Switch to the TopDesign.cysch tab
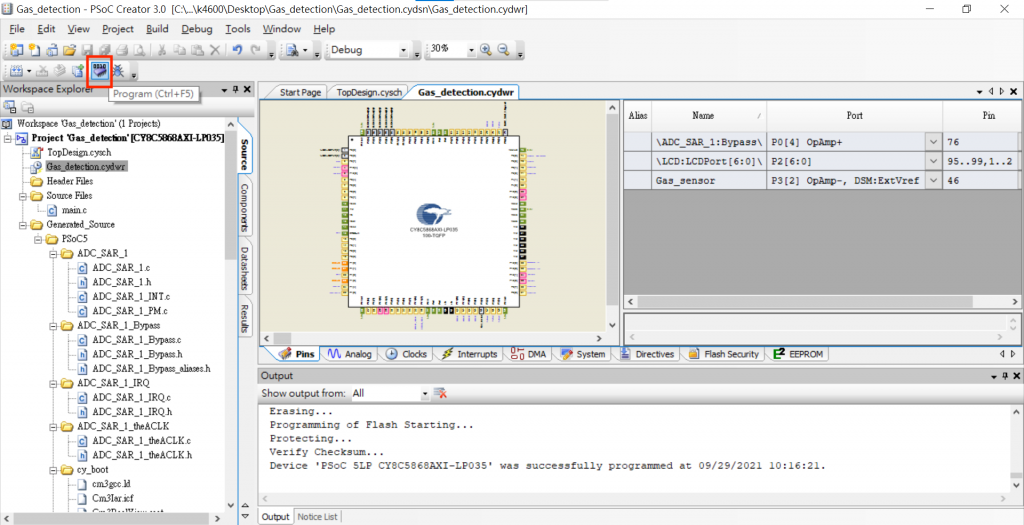 (x=369, y=93)
